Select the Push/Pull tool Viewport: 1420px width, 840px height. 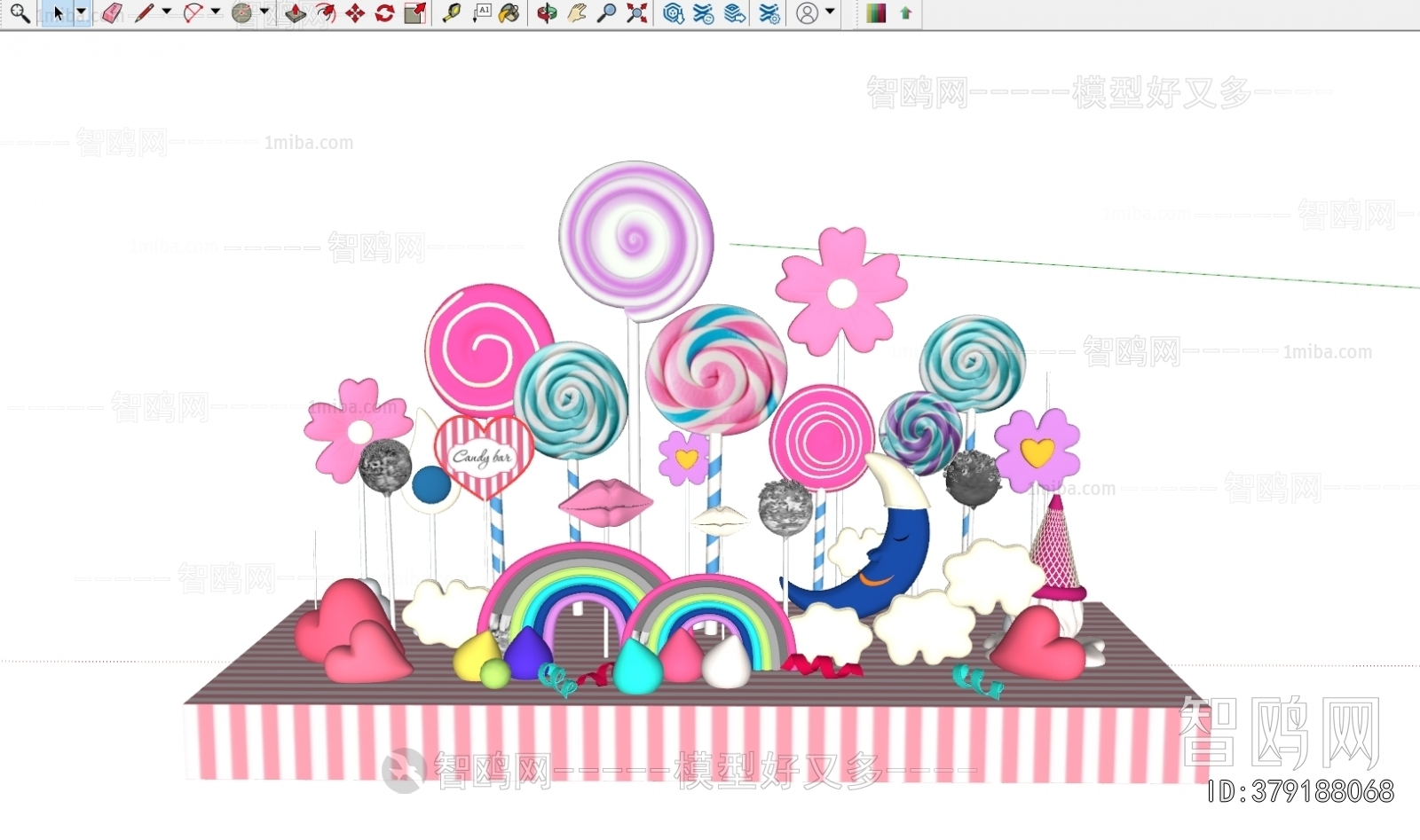(296, 13)
